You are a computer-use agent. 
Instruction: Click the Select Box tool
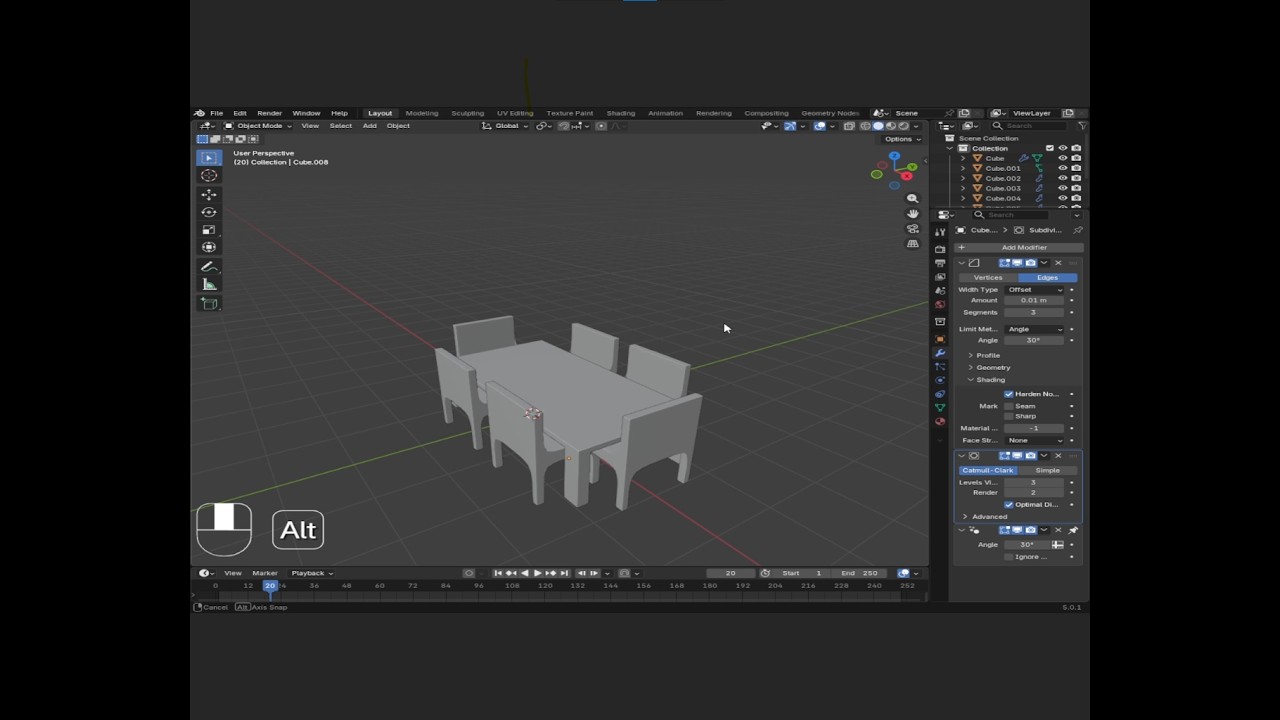click(x=209, y=158)
